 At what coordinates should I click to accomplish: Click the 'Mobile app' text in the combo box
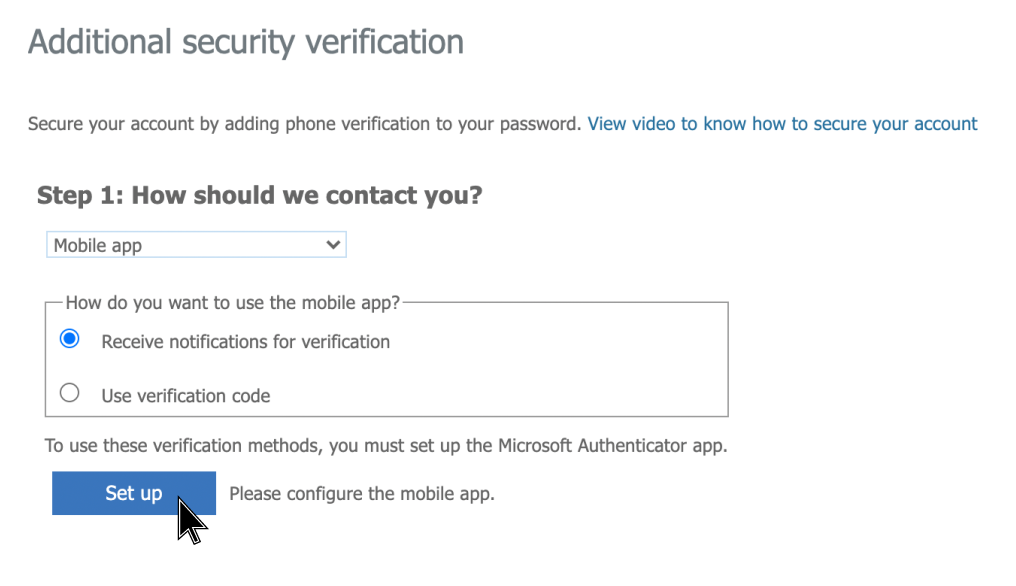[x=98, y=245]
